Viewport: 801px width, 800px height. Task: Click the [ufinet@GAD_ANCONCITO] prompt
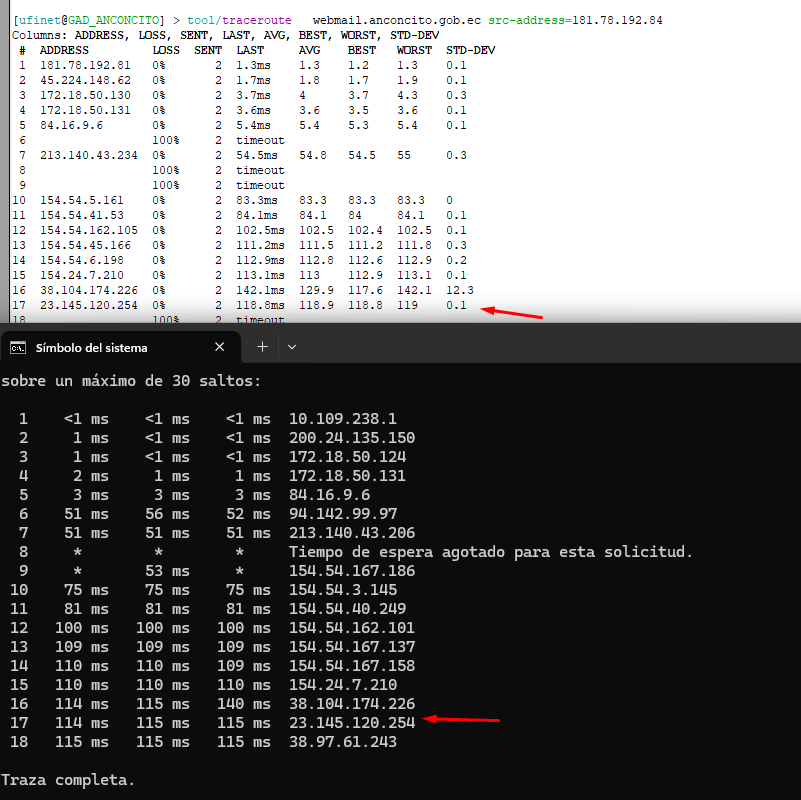[x=88, y=20]
